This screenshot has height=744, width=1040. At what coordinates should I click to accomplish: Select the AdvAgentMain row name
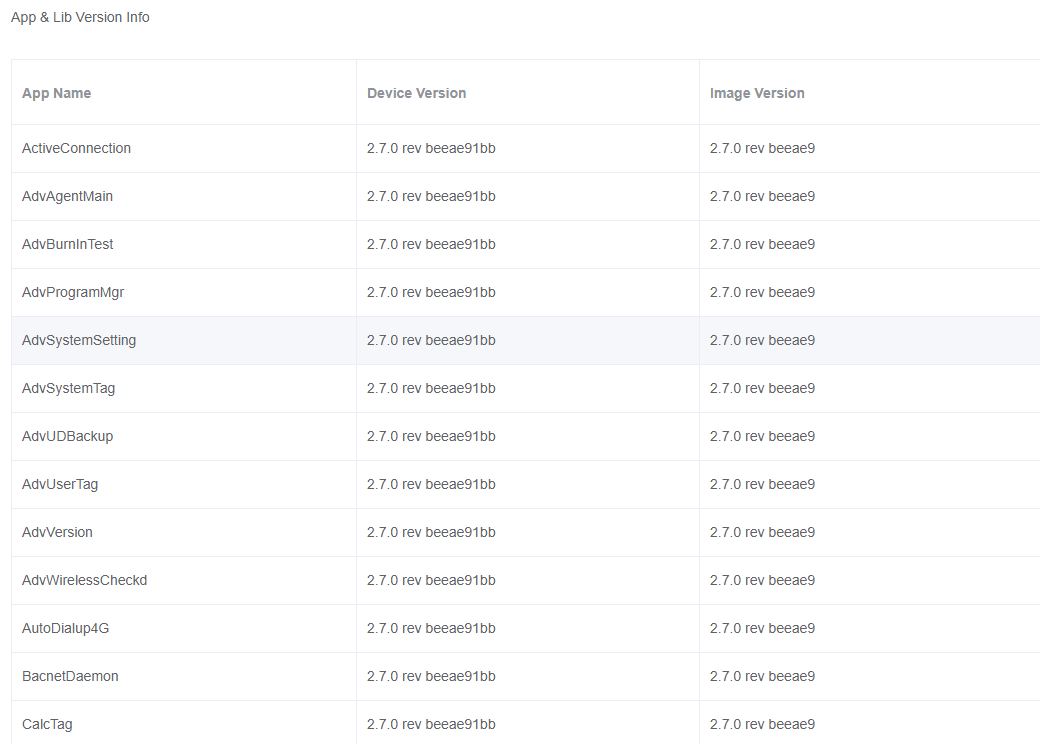pyautogui.click(x=67, y=196)
